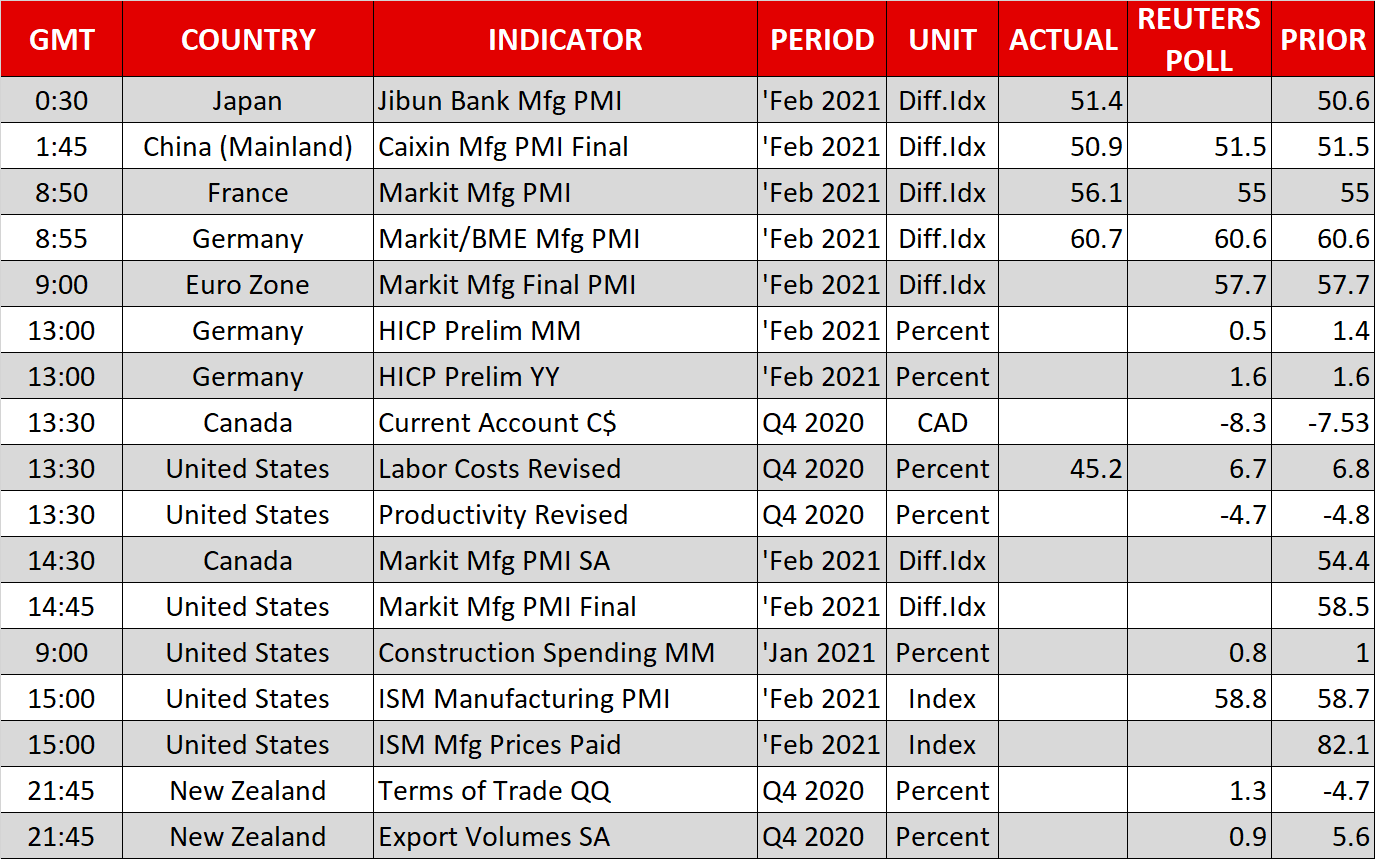Select the ACTUAL column header
The image size is (1375, 859).
click(1063, 40)
